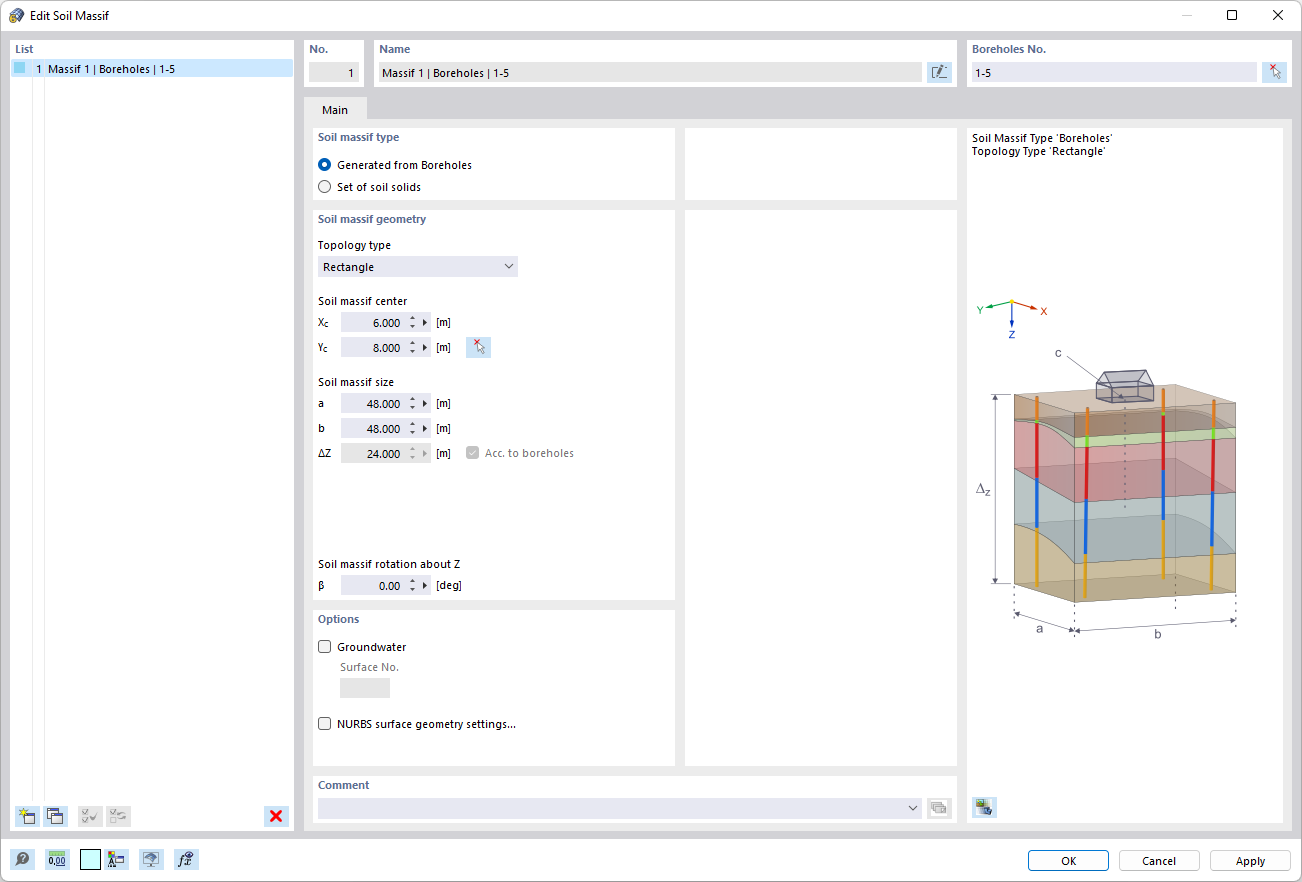1302x882 pixels.
Task: Click the help speech-bubble icon
Action: point(22,859)
